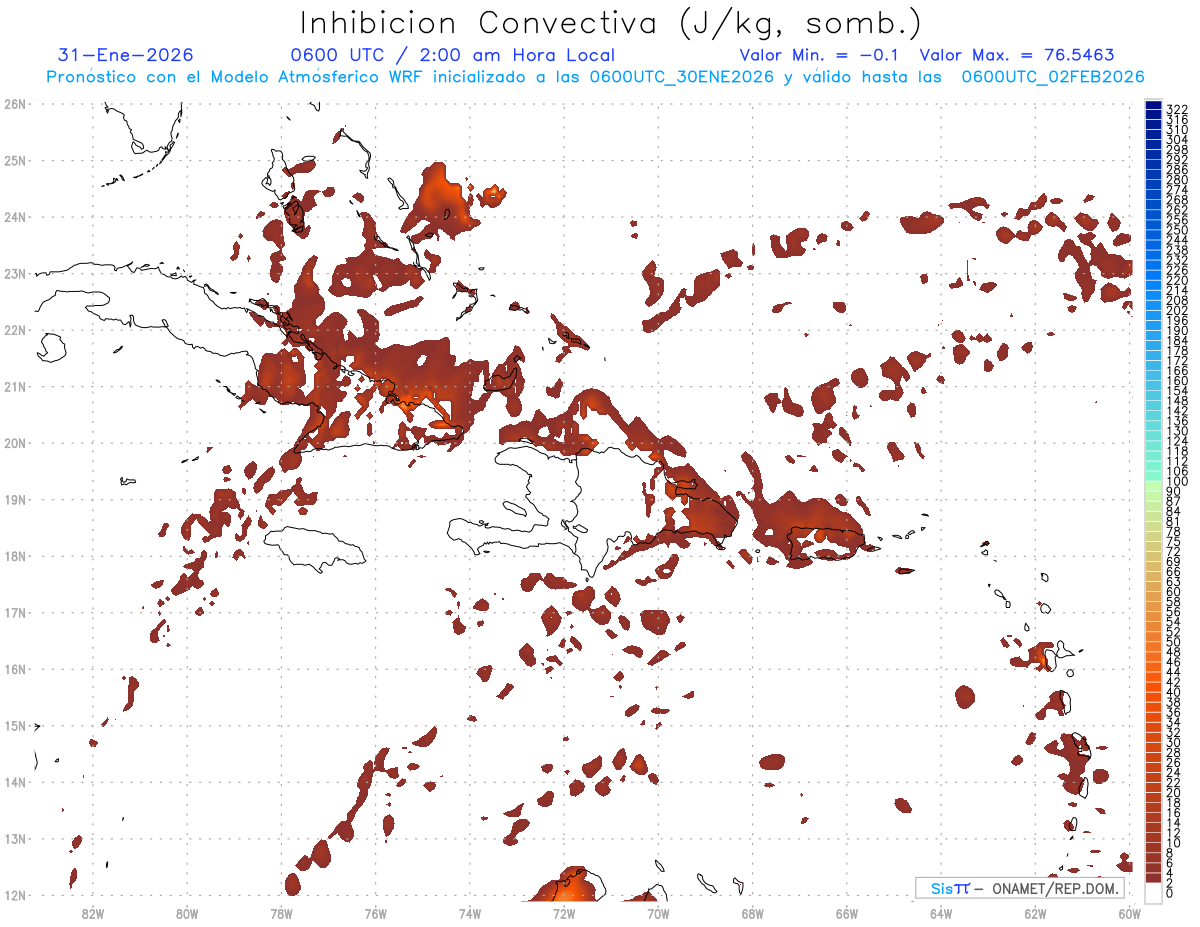Click the 60W longitude label
Viewport: 1200px width, 927px height.
tap(1129, 913)
